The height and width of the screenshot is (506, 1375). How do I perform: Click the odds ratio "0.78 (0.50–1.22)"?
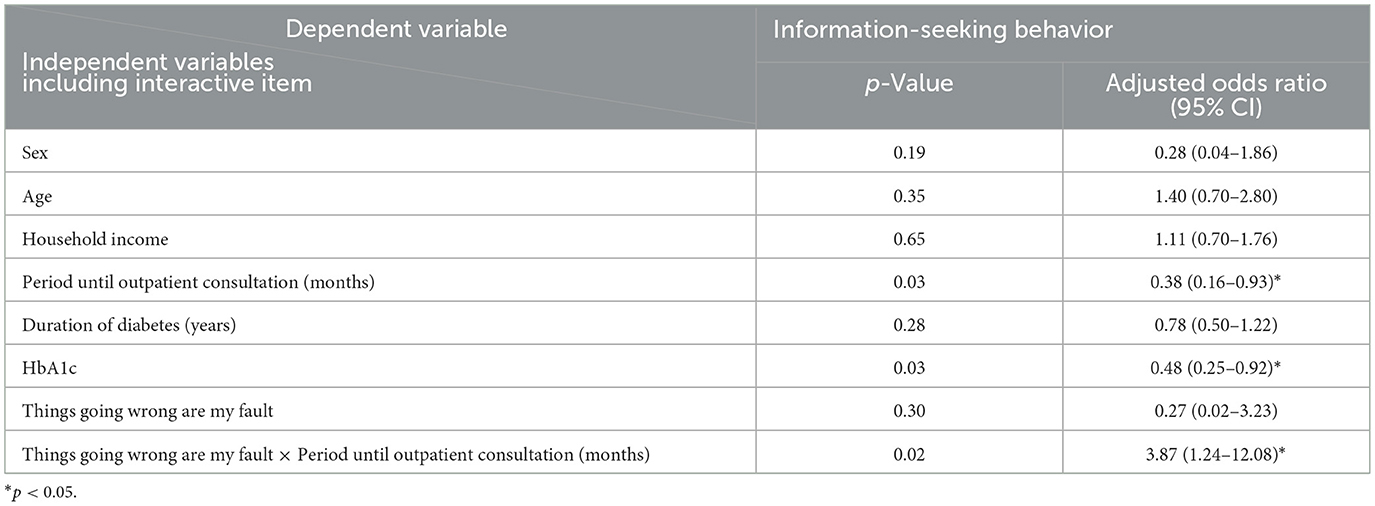click(x=1216, y=323)
